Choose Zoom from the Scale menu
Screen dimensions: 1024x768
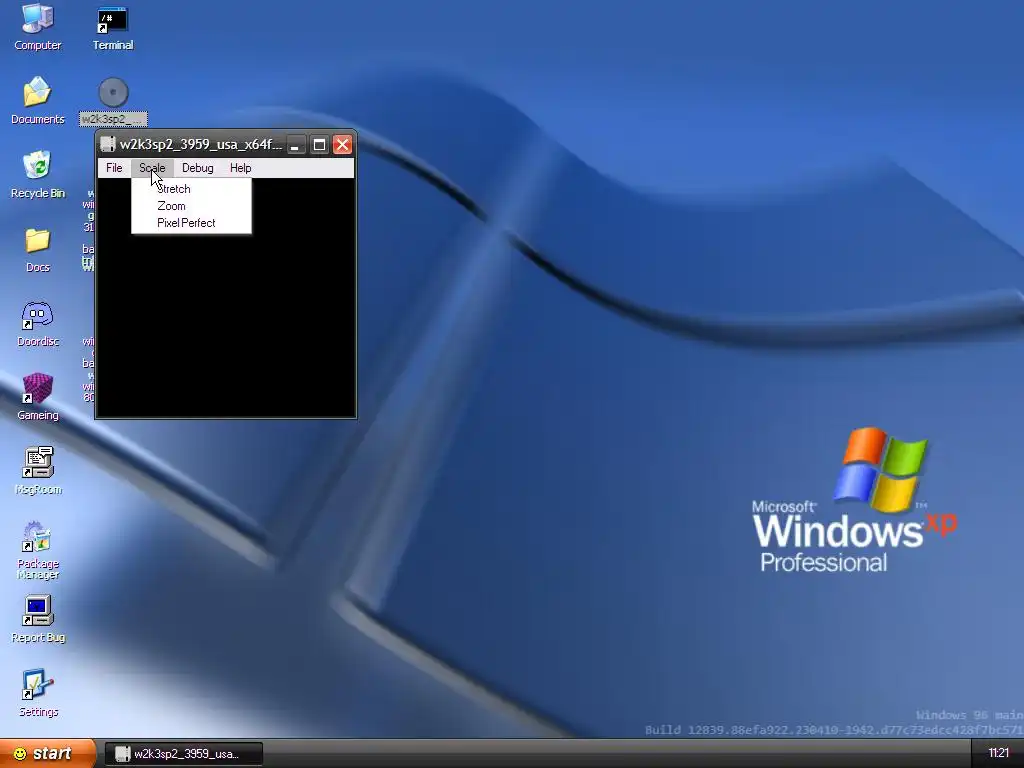191,206
